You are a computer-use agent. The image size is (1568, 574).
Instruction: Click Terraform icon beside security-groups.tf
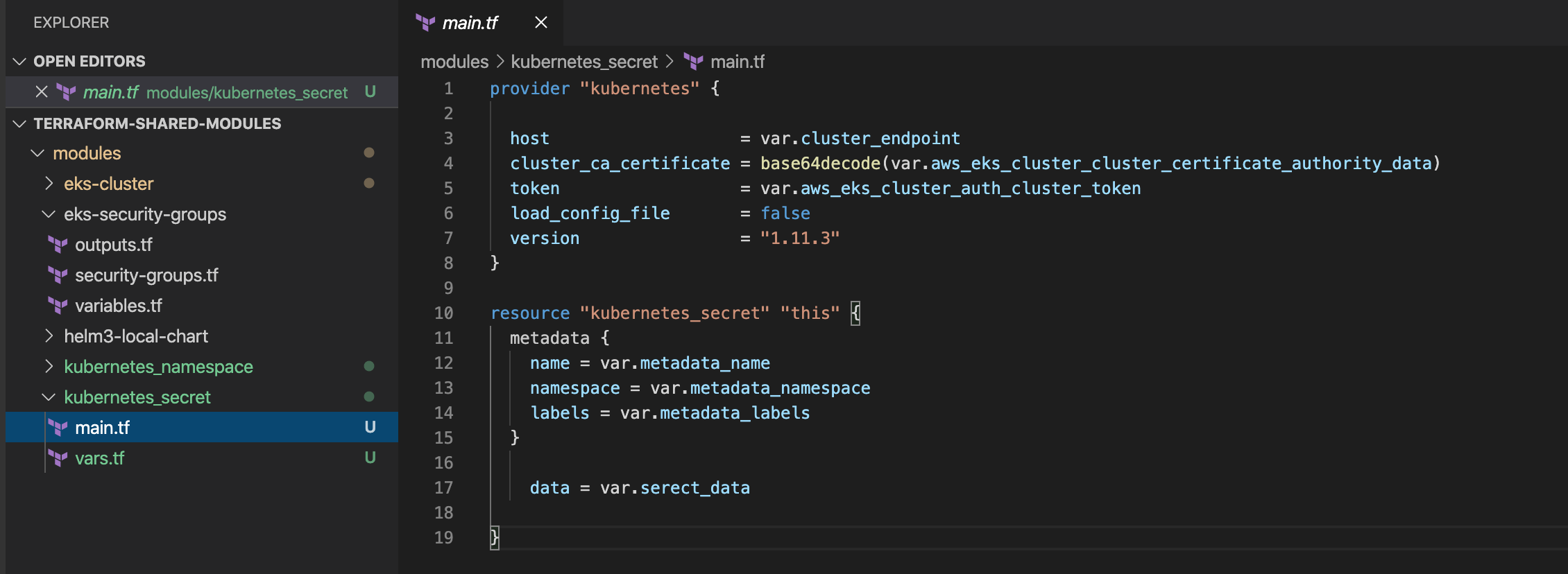[x=58, y=275]
